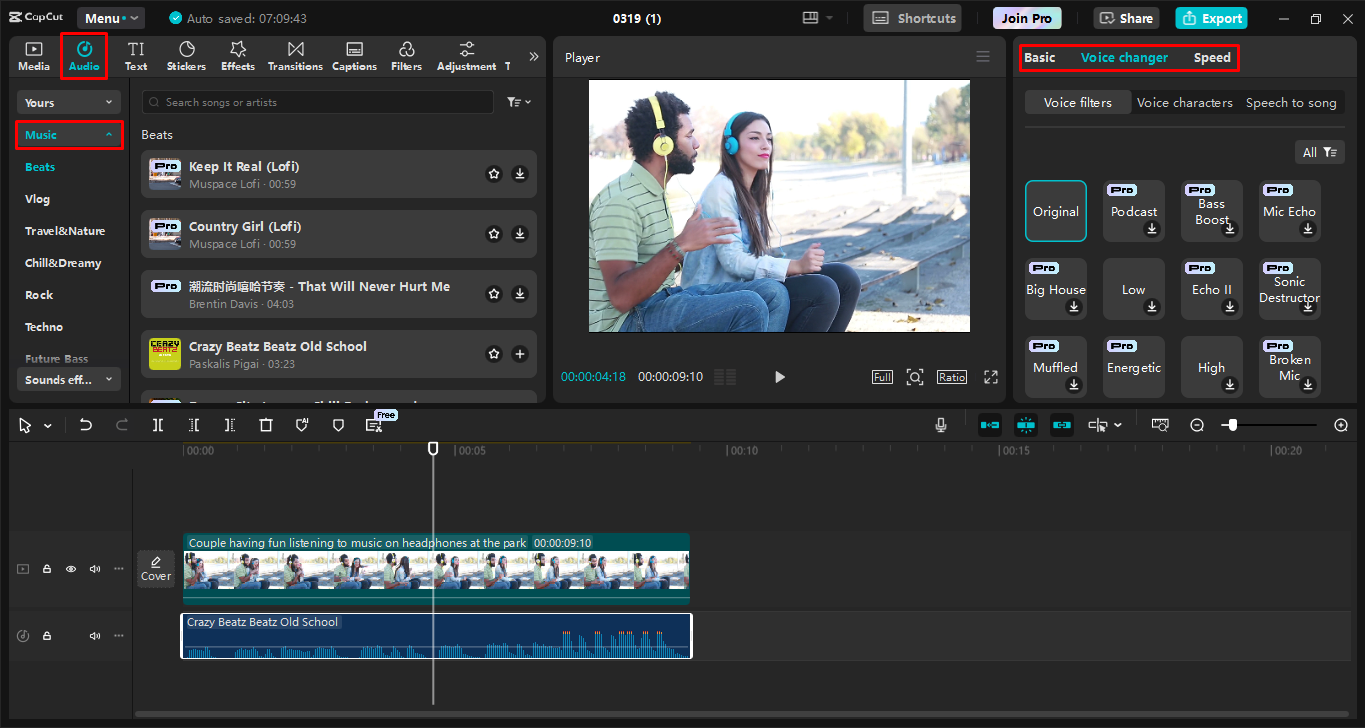1365x728 pixels.
Task: Click the Export button
Action: click(1211, 17)
